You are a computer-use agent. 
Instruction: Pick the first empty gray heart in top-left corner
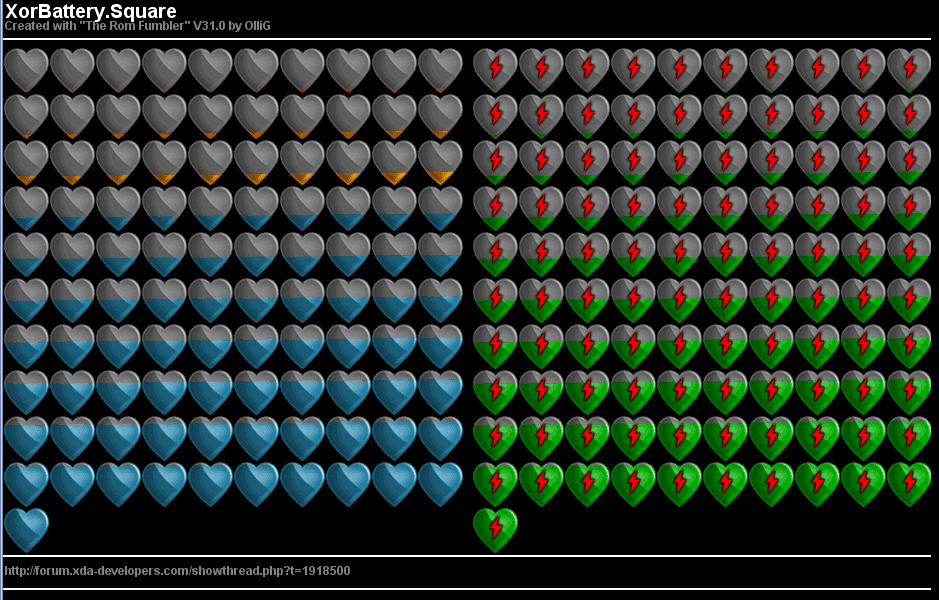click(x=26, y=70)
